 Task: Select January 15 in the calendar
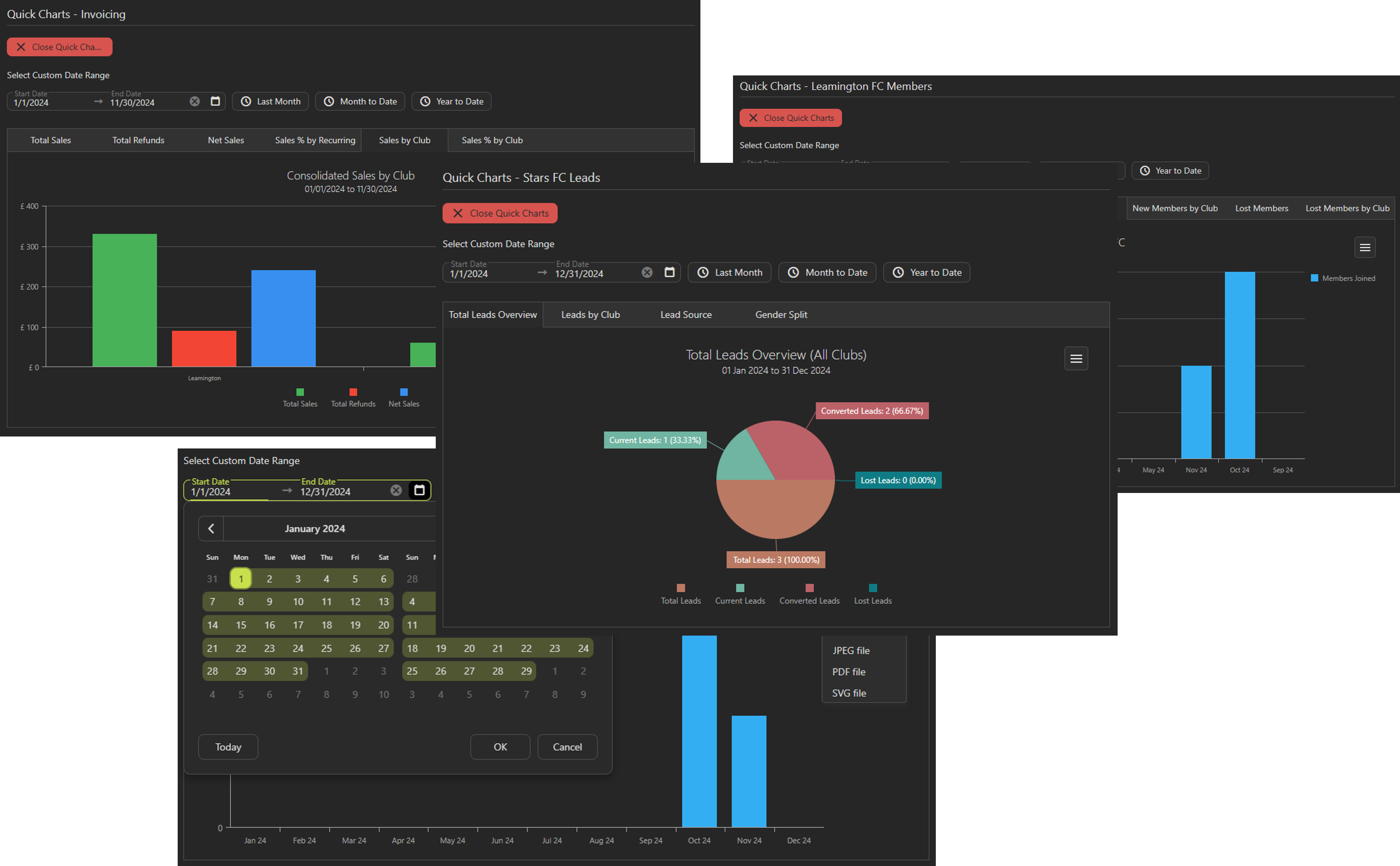pyautogui.click(x=241, y=625)
